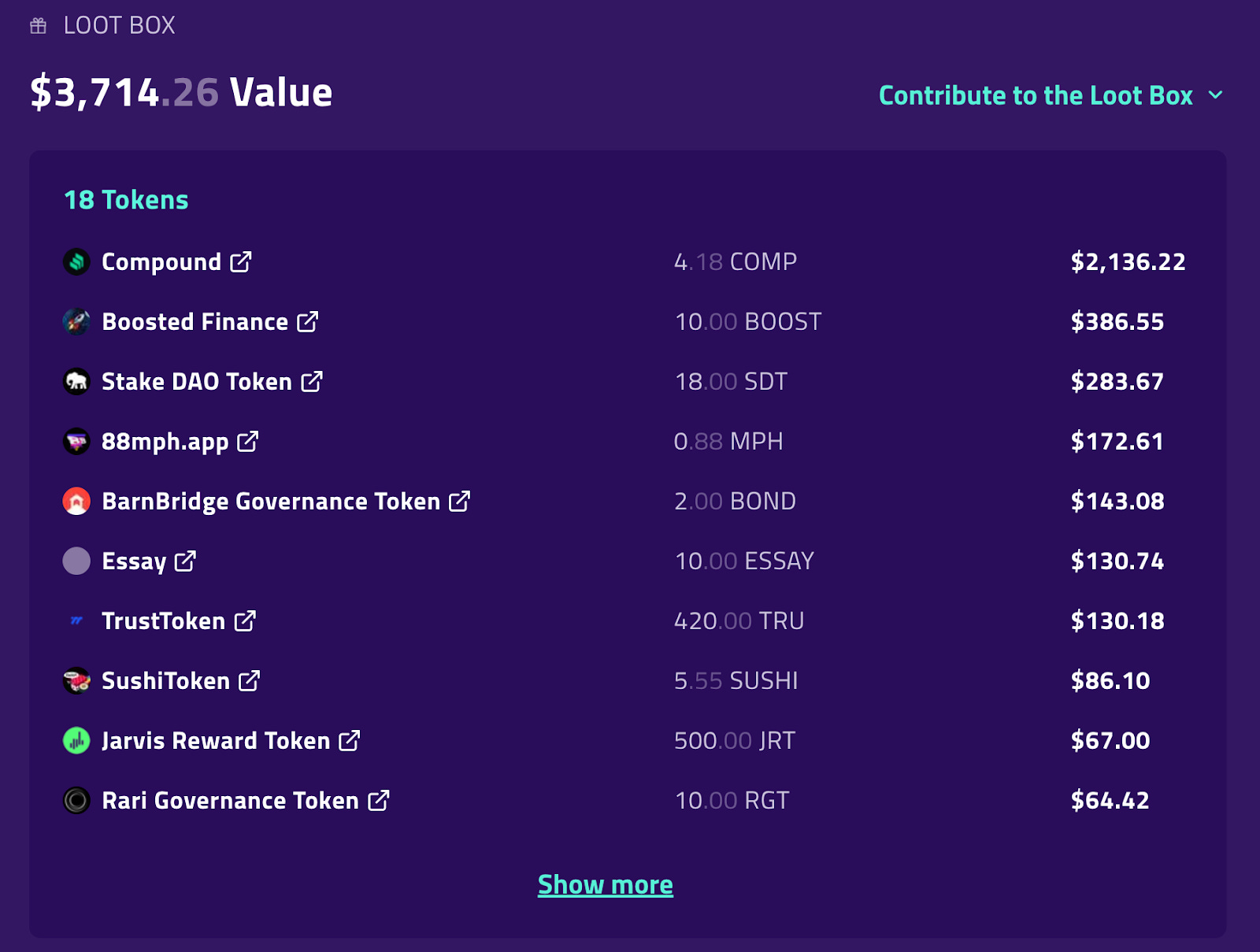Screen dimensions: 1260x952
Task: Click the TrustToken logo icon
Action: coord(76,620)
